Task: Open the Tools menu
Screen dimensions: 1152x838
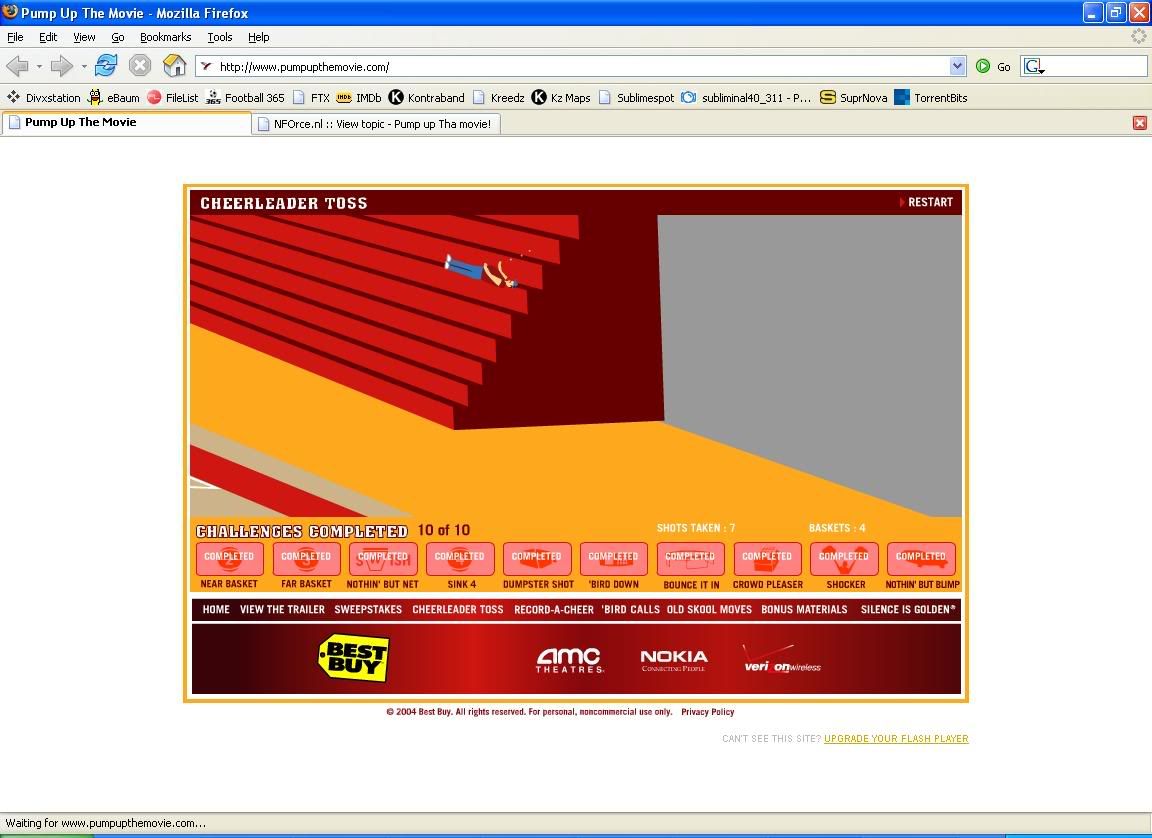Action: point(220,37)
